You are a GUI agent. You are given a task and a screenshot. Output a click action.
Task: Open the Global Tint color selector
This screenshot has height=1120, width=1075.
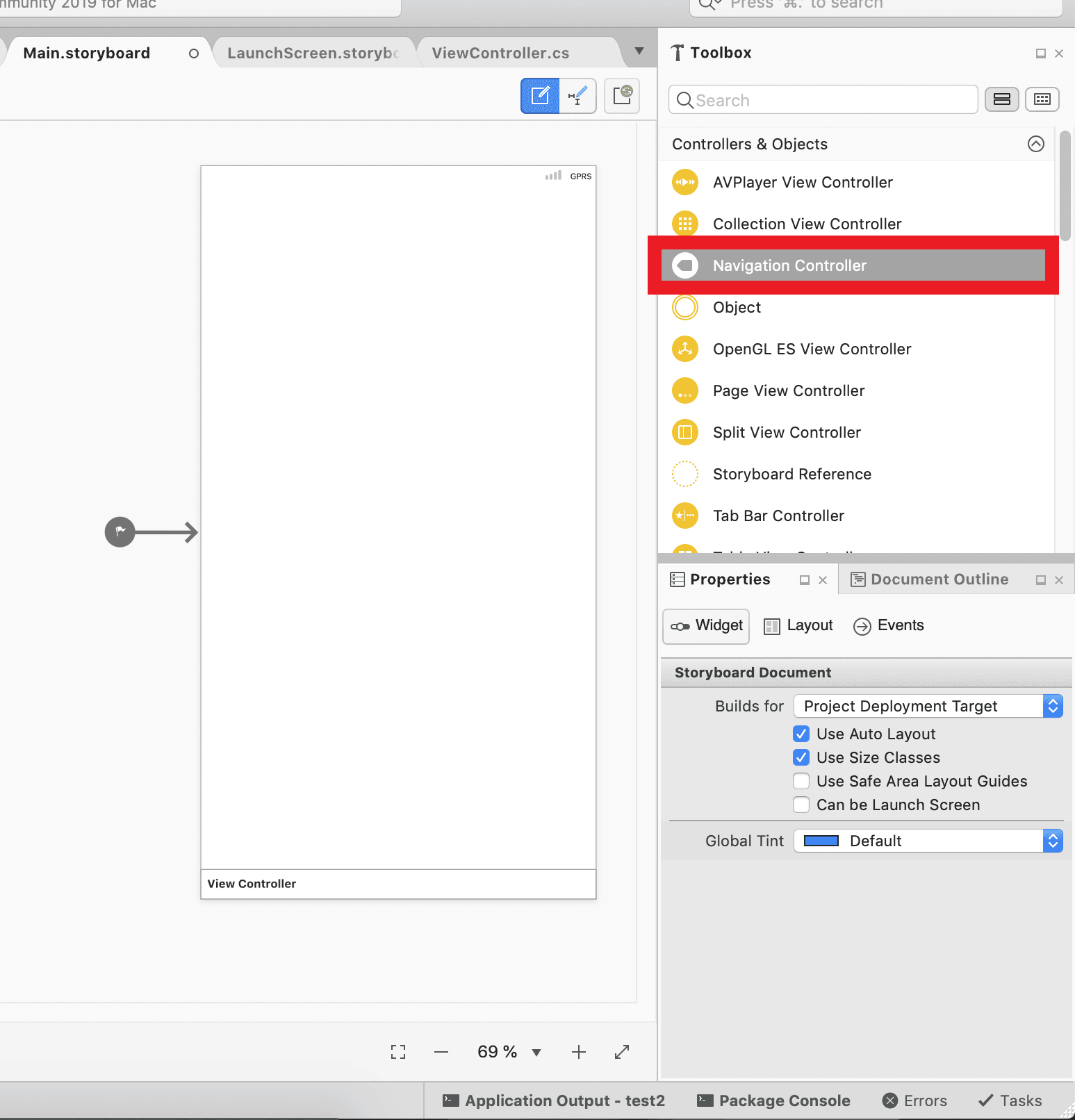(x=928, y=841)
